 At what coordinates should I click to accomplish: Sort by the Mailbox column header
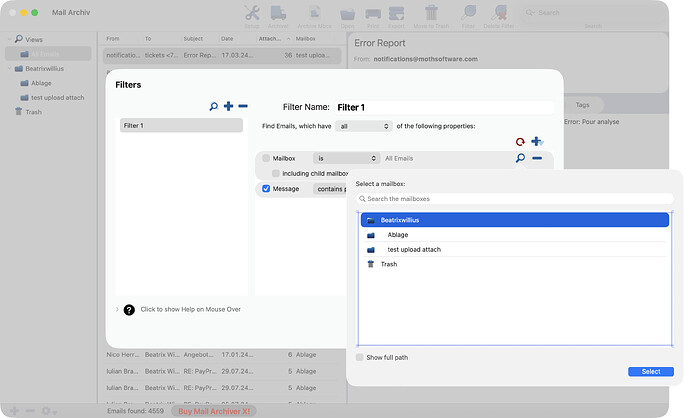(x=306, y=39)
